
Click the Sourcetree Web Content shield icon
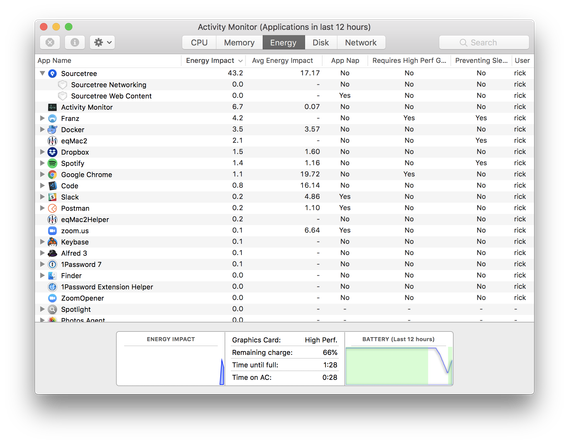62,96
